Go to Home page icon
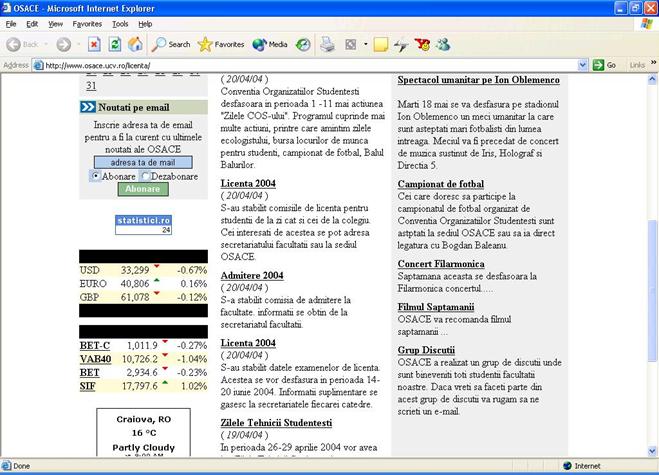 [135, 44]
